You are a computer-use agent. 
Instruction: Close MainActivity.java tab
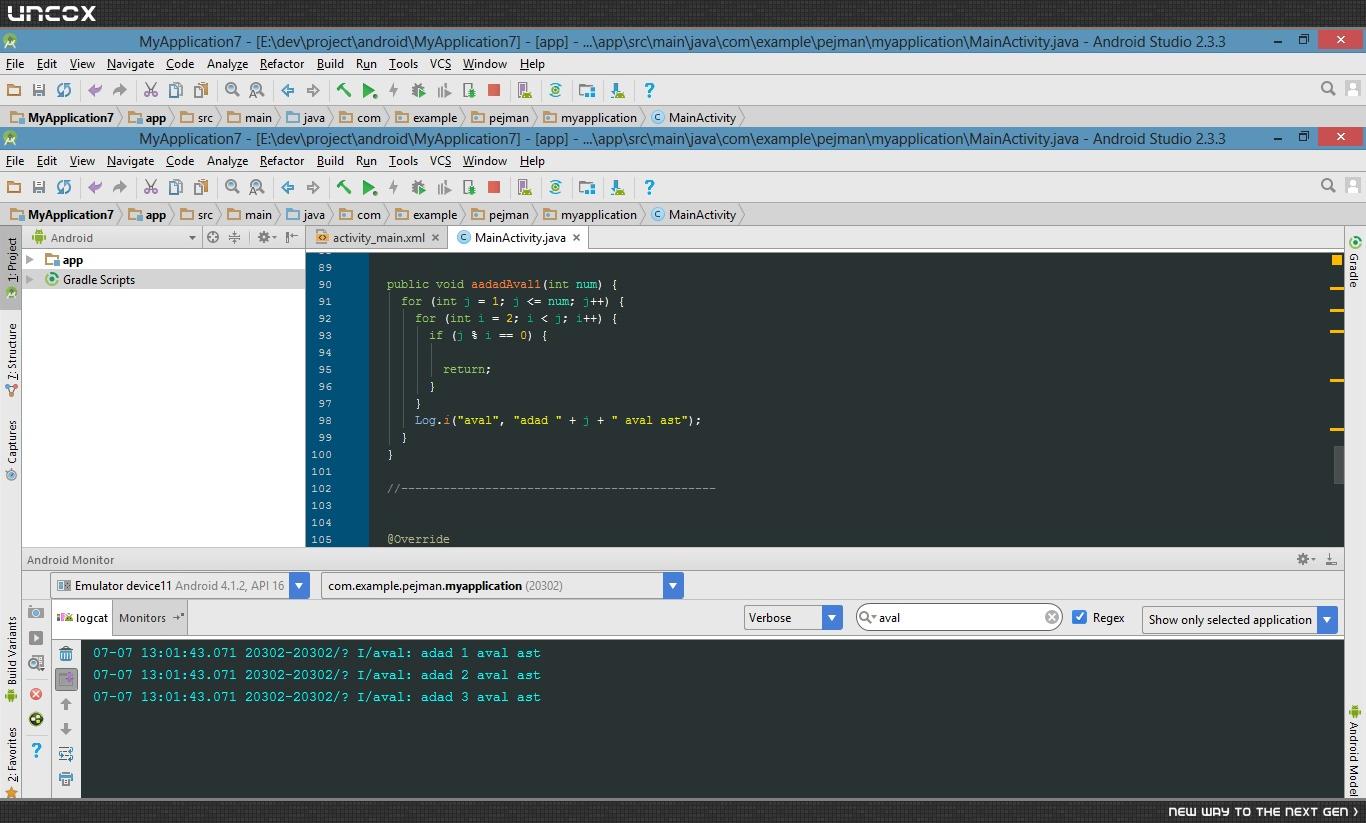(576, 237)
